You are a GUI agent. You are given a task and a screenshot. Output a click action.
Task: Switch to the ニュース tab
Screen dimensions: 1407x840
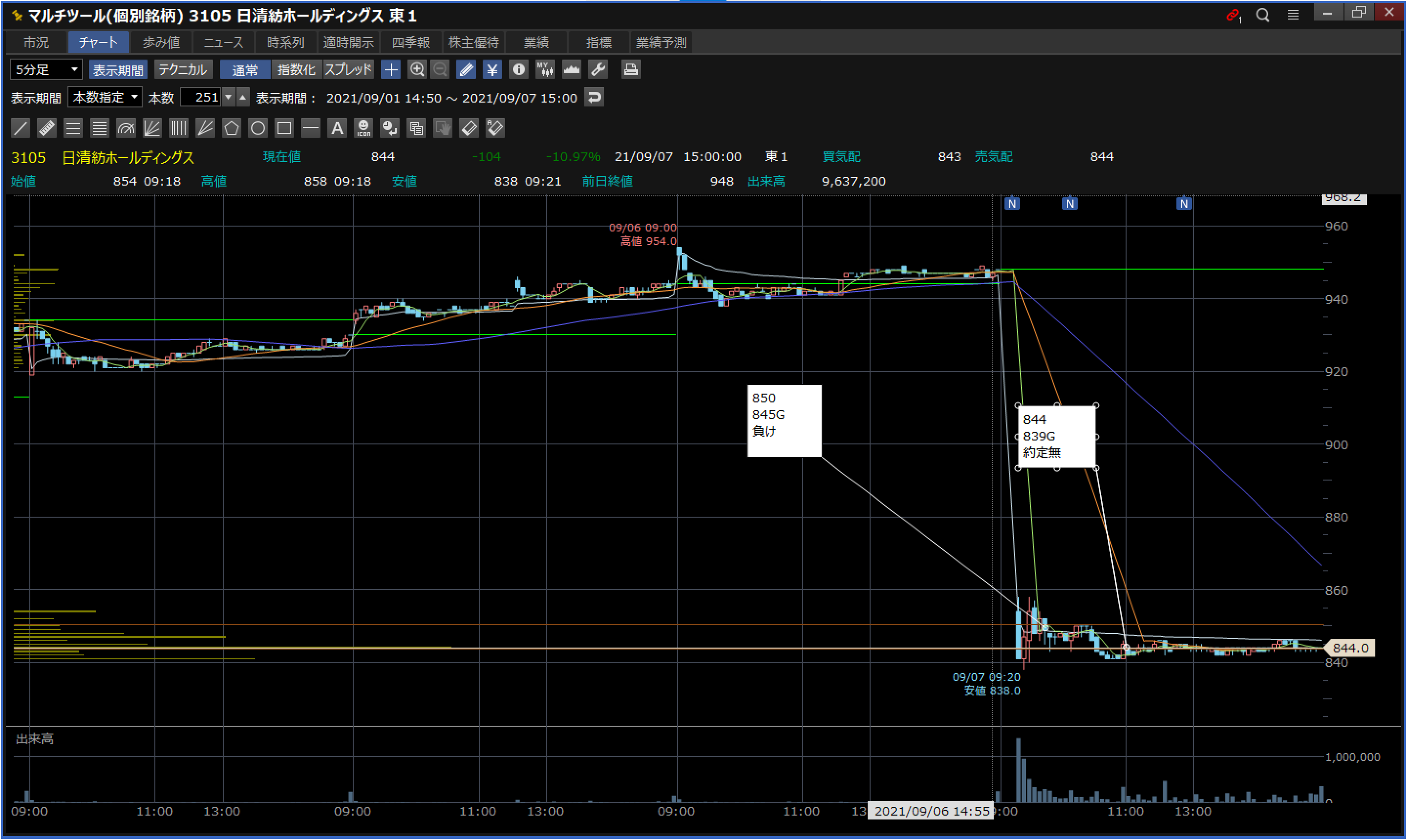[x=223, y=42]
